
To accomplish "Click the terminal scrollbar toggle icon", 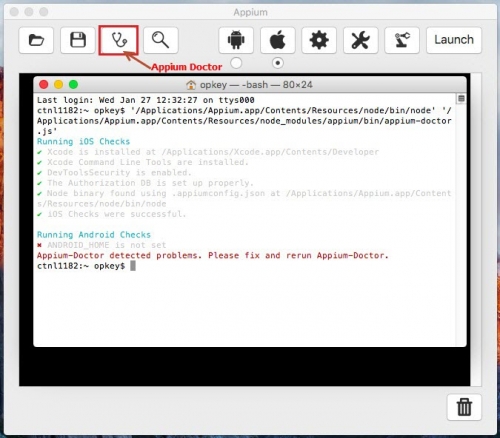I will click(x=461, y=98).
